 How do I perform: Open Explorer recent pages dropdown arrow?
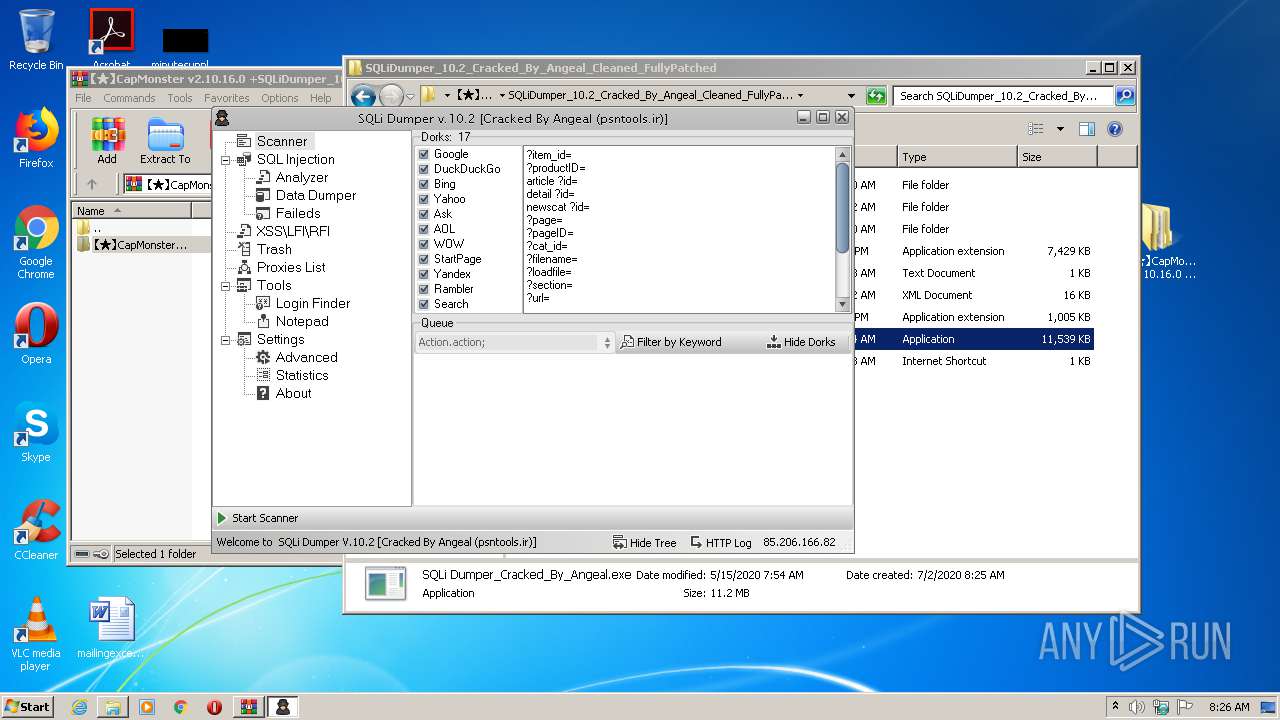(x=410, y=96)
